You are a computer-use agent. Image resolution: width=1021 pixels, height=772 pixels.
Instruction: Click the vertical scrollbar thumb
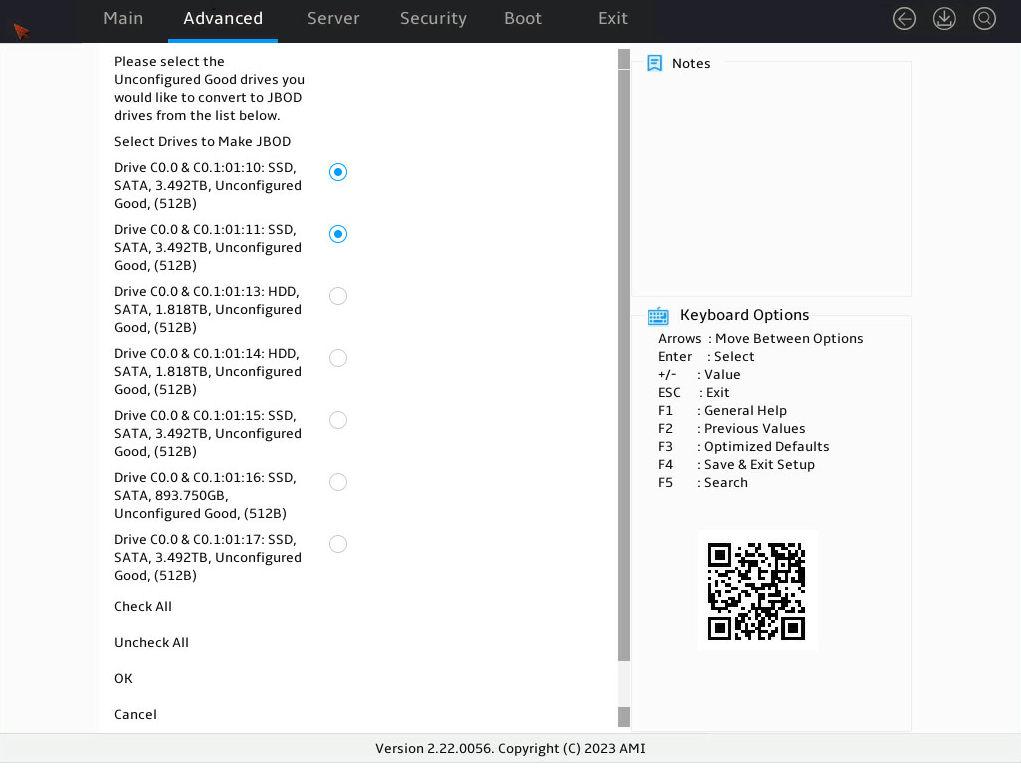624,365
